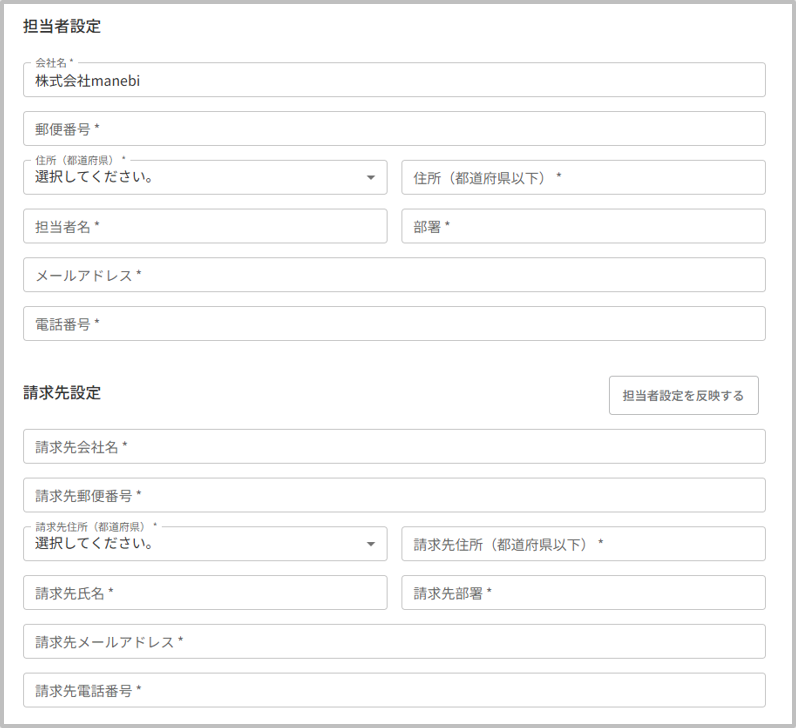The width and height of the screenshot is (796, 728).
Task: Click the 担当者設定を反映する button
Action: pyautogui.click(x=684, y=395)
